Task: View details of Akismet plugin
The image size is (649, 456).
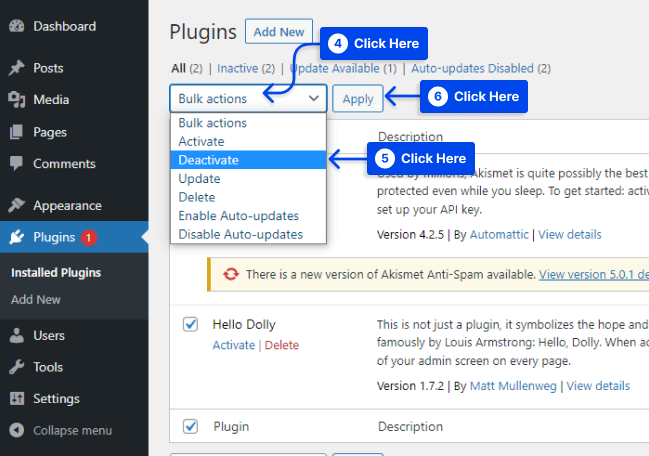Action: pyautogui.click(x=570, y=235)
